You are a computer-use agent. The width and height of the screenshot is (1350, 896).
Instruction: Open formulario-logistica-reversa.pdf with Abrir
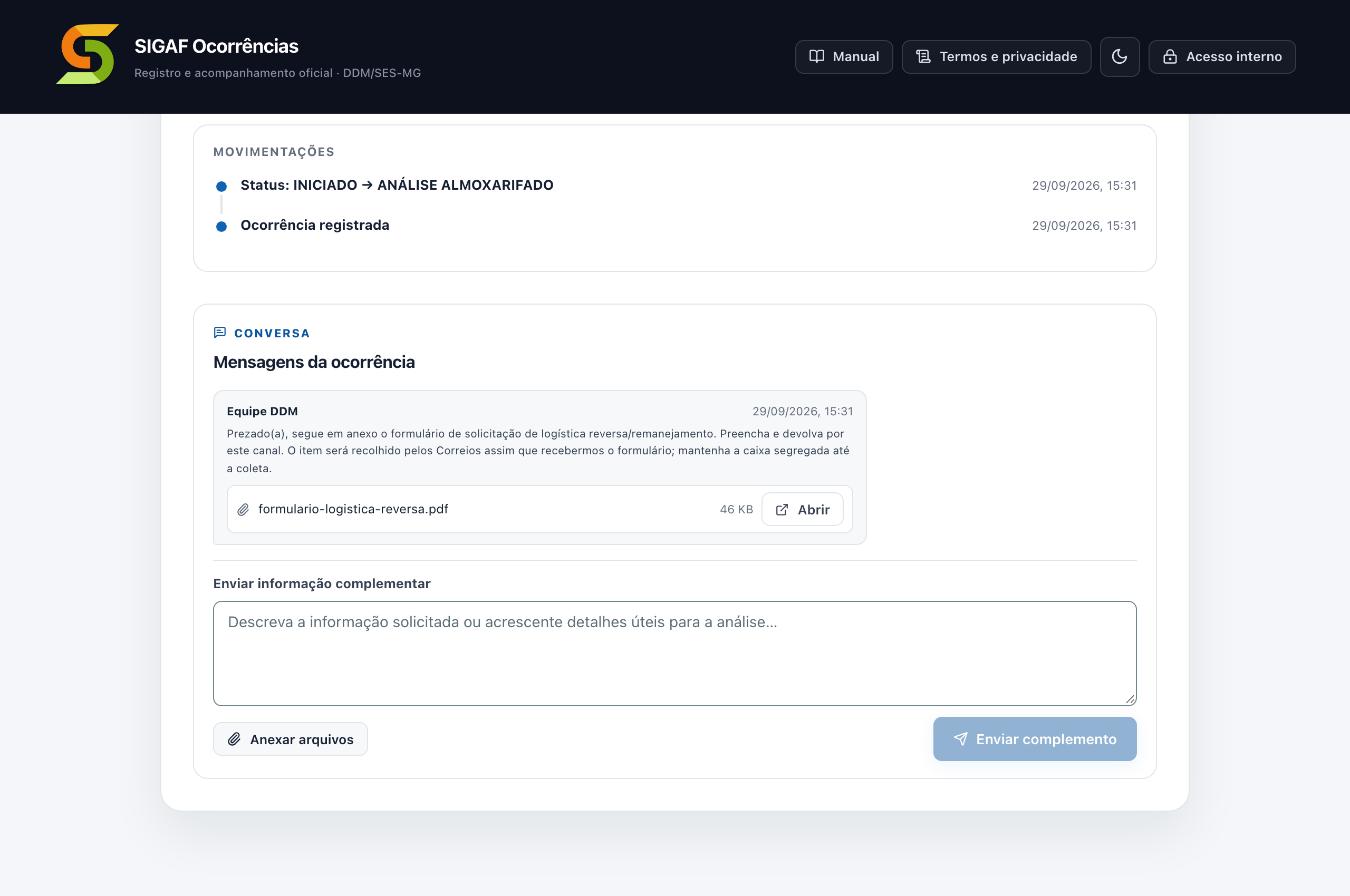tap(802, 509)
